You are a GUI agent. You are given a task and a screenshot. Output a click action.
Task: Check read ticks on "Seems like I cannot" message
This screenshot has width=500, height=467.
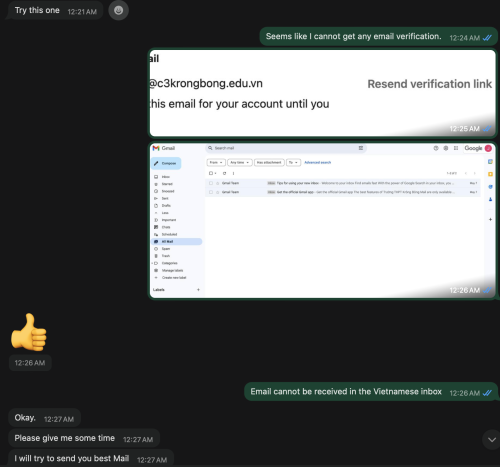coord(487,38)
